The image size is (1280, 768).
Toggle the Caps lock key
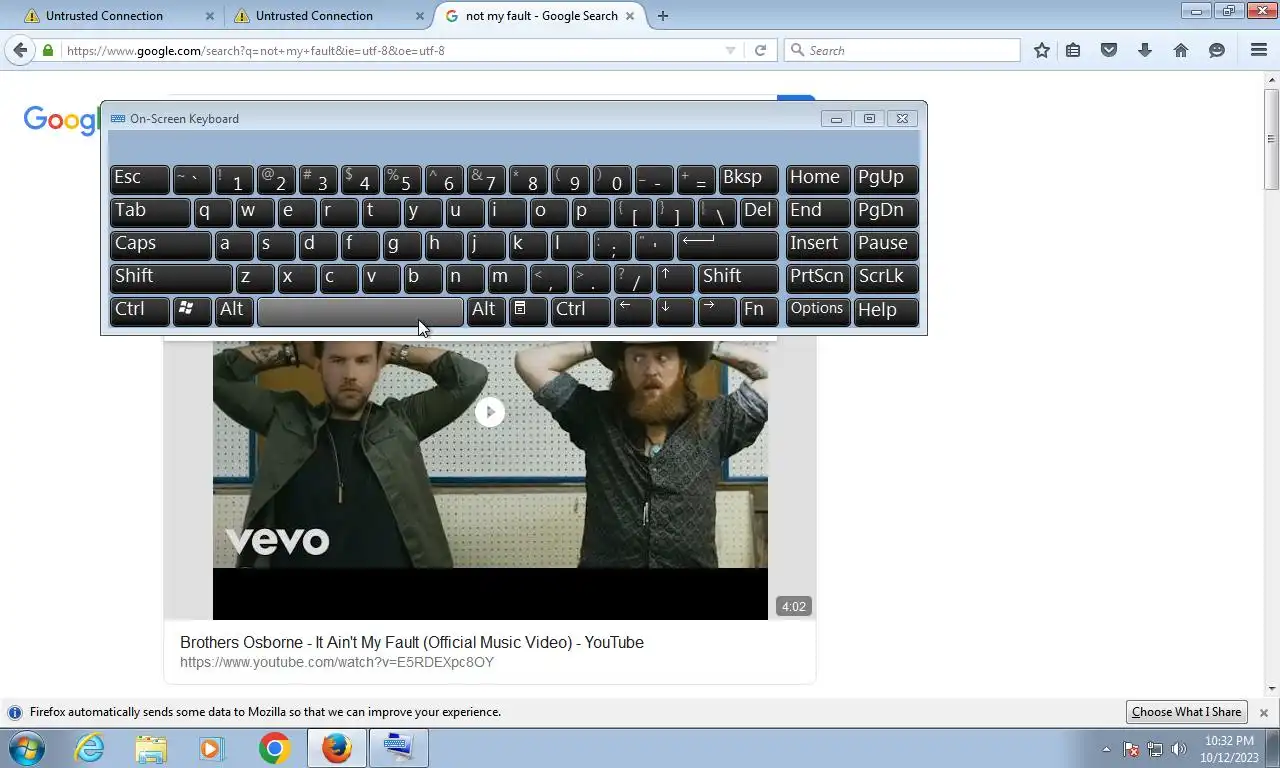tap(160, 244)
